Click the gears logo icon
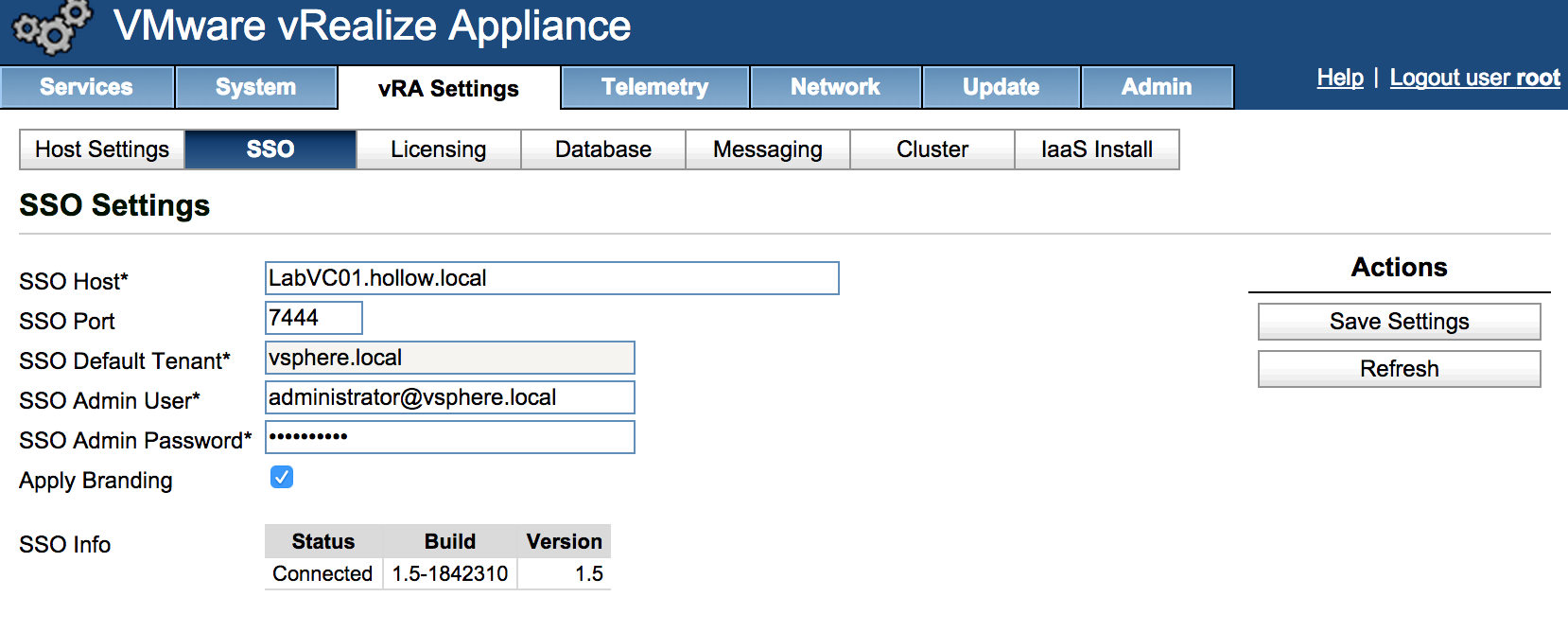Viewport: 1568px width, 632px height. point(52,26)
